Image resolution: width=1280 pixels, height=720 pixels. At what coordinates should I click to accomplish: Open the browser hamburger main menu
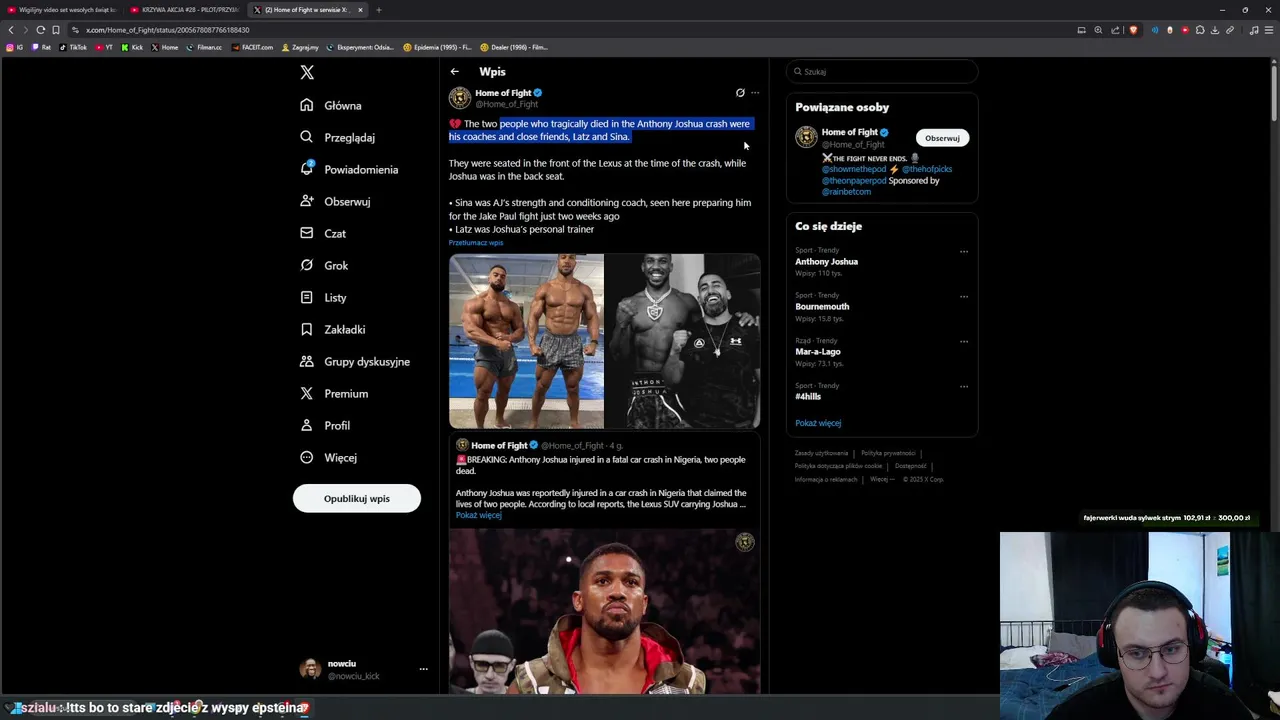pos(1269,30)
